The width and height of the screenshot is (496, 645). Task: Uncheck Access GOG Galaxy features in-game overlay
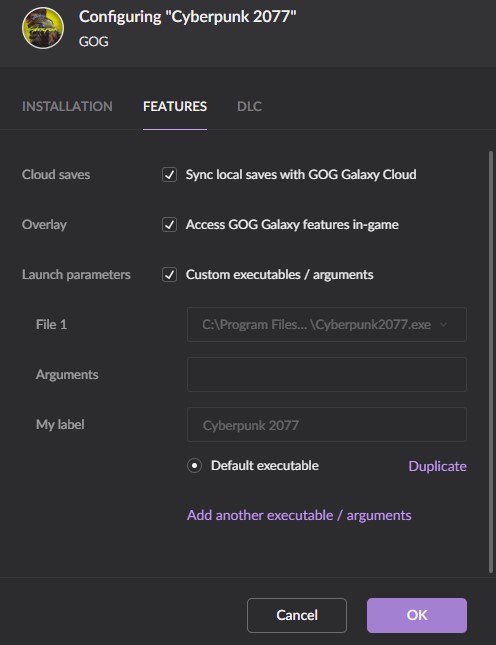(169, 225)
